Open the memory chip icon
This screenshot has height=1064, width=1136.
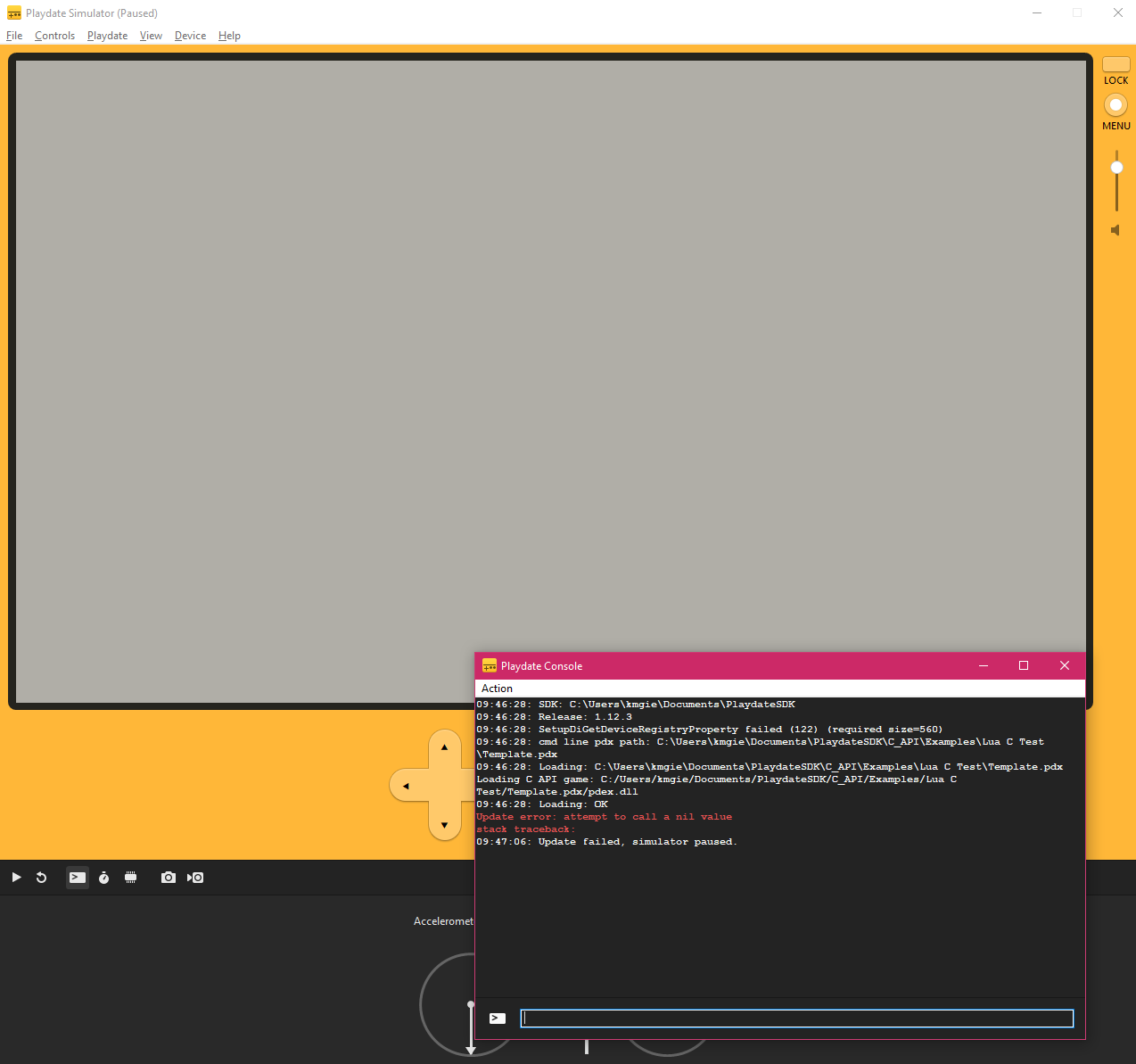click(131, 878)
